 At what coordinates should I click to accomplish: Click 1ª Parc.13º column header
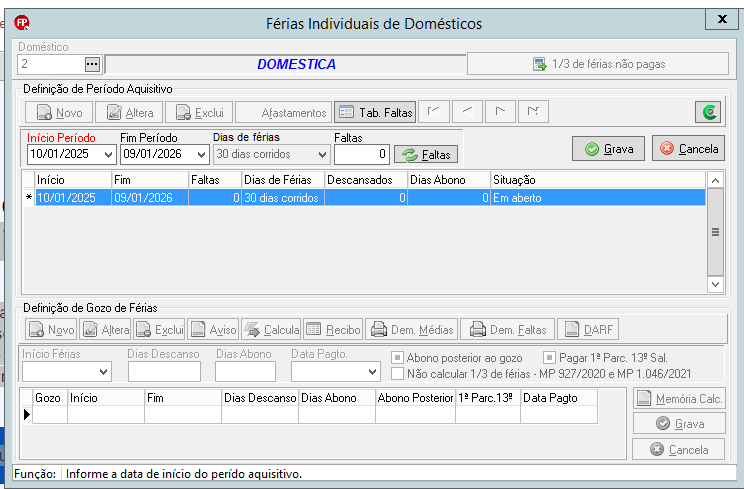coord(488,398)
